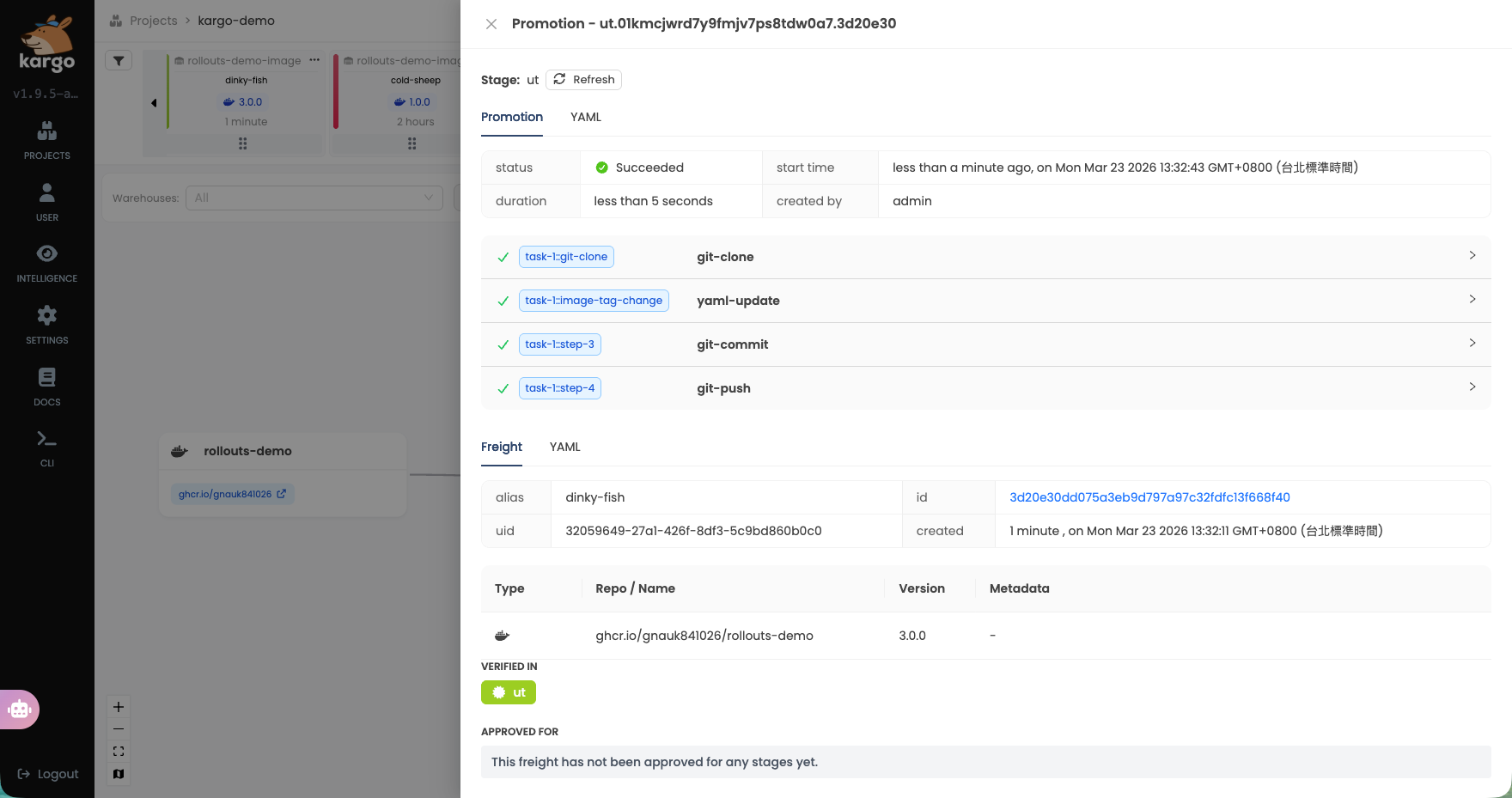
Task: Click the task-1::step-4 tag
Action: coord(560,388)
